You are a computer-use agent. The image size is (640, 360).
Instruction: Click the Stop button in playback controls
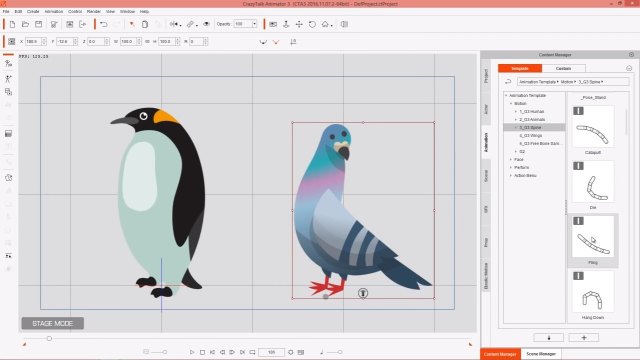[202, 352]
